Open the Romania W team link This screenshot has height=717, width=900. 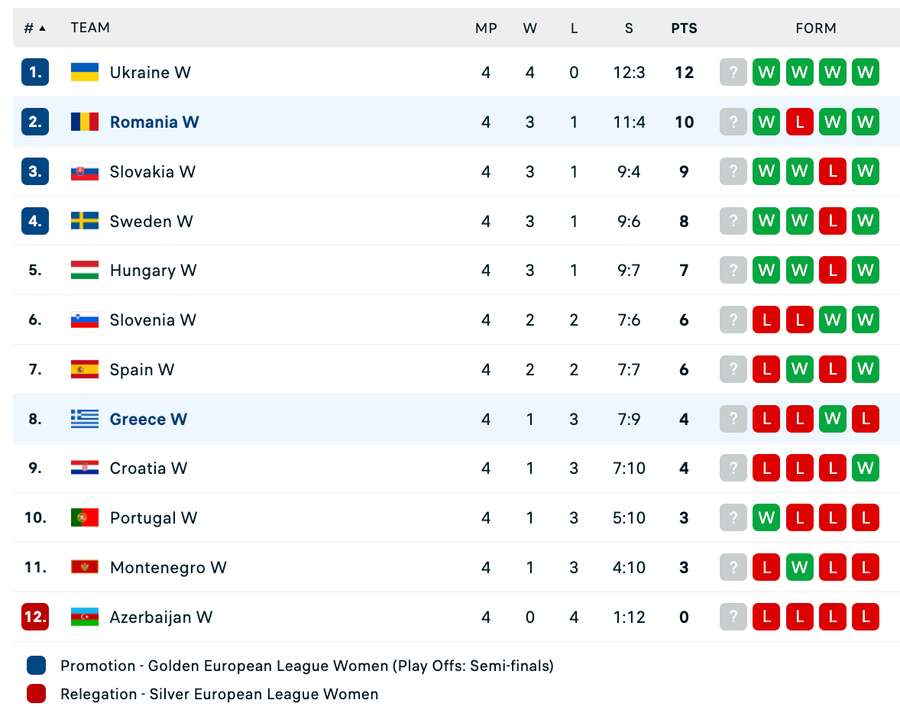(154, 122)
